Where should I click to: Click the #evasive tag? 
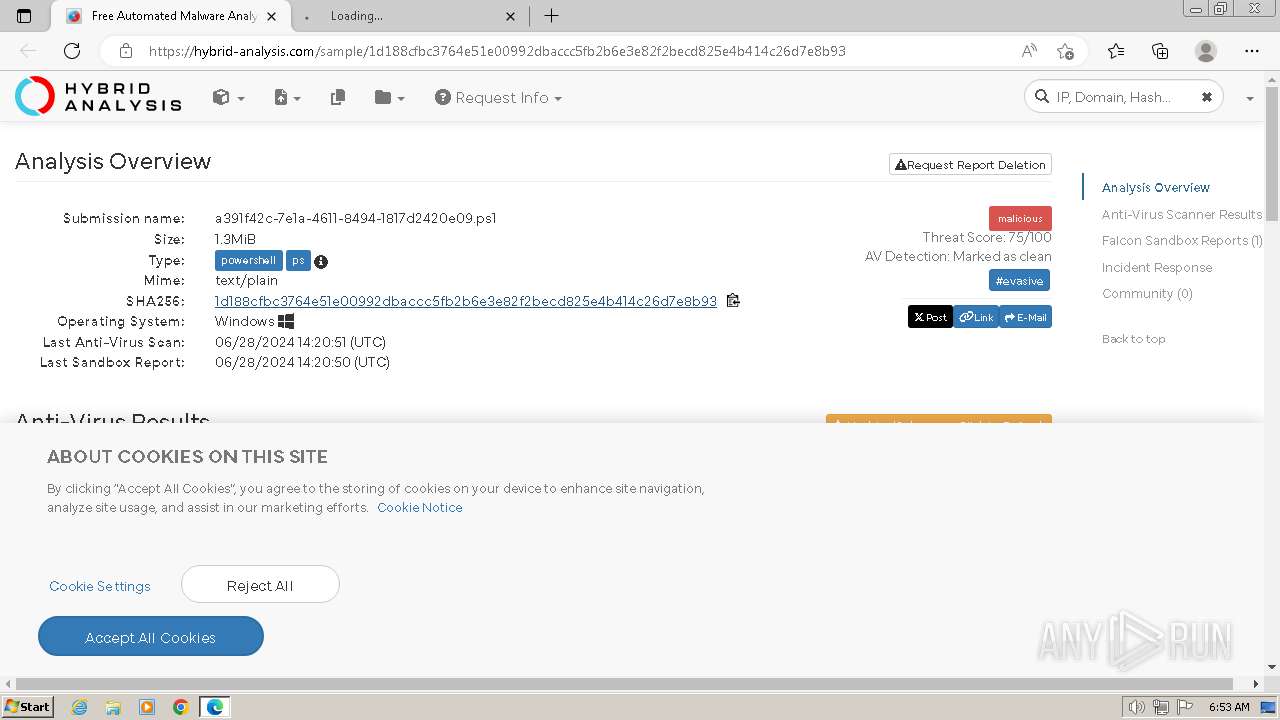(x=1019, y=280)
